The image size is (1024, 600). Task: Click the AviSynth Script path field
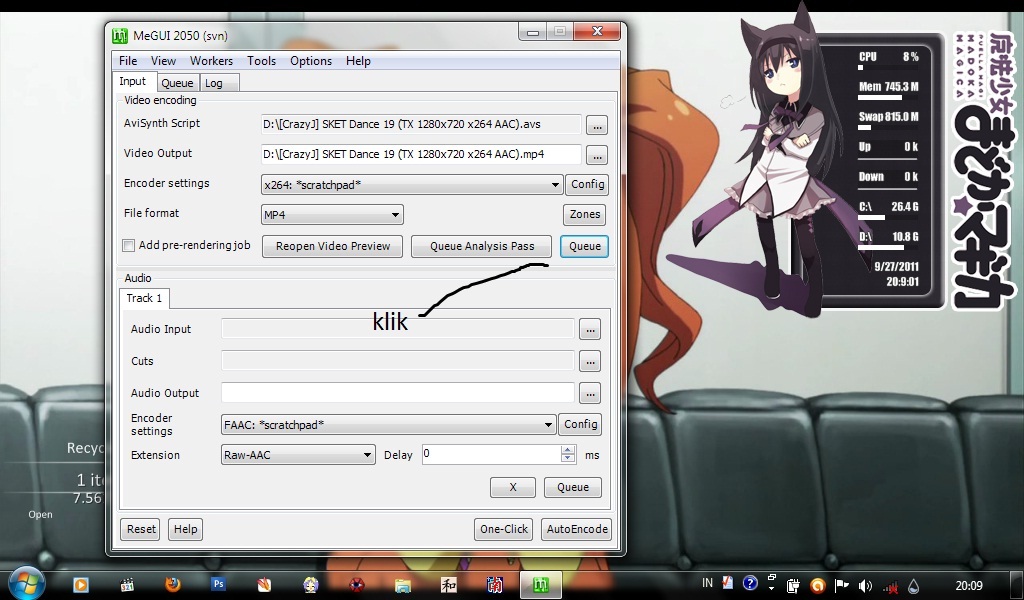421,124
